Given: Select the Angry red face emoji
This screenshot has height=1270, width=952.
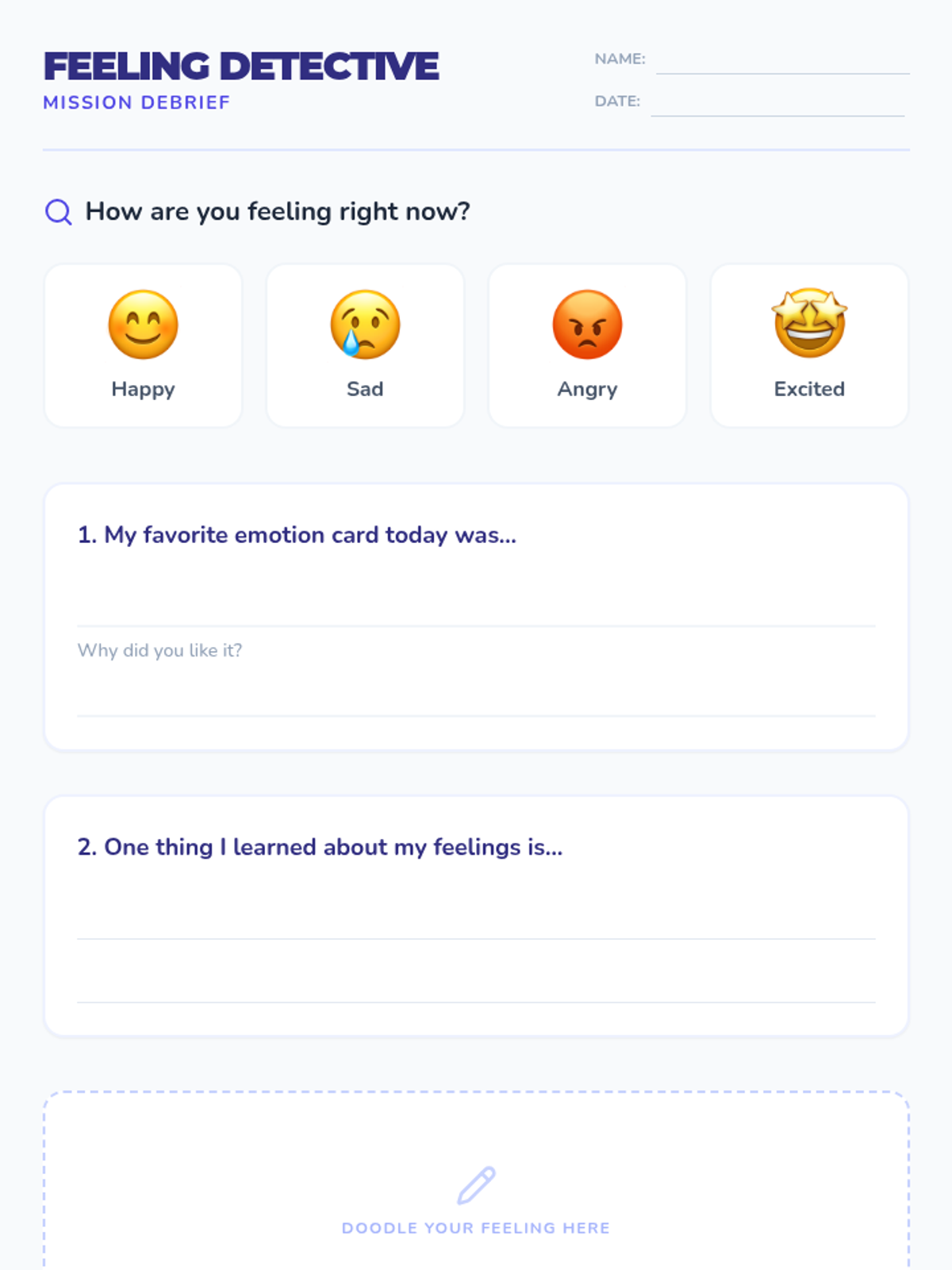Looking at the screenshot, I should 587,325.
